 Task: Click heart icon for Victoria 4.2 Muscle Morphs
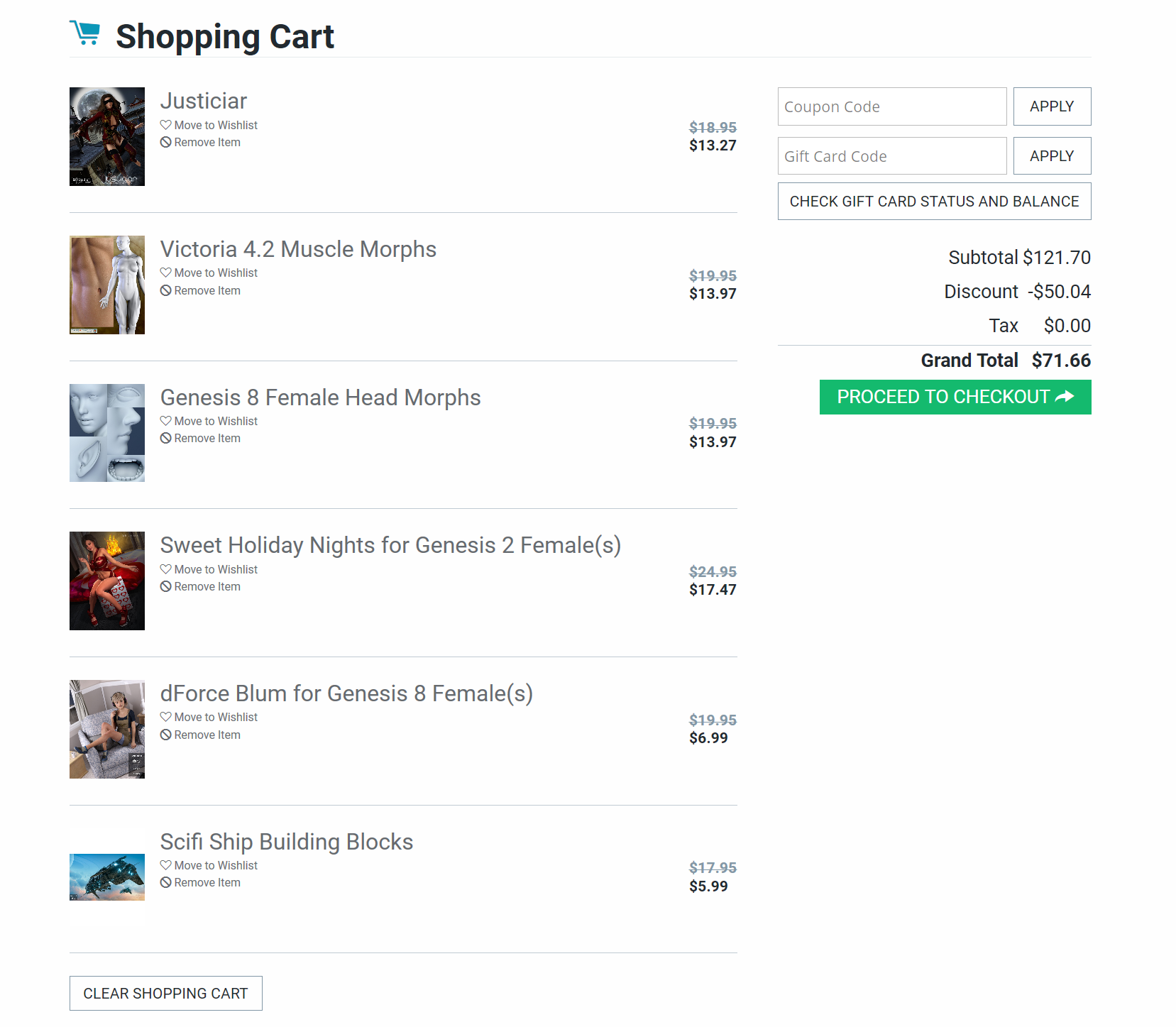pos(165,273)
